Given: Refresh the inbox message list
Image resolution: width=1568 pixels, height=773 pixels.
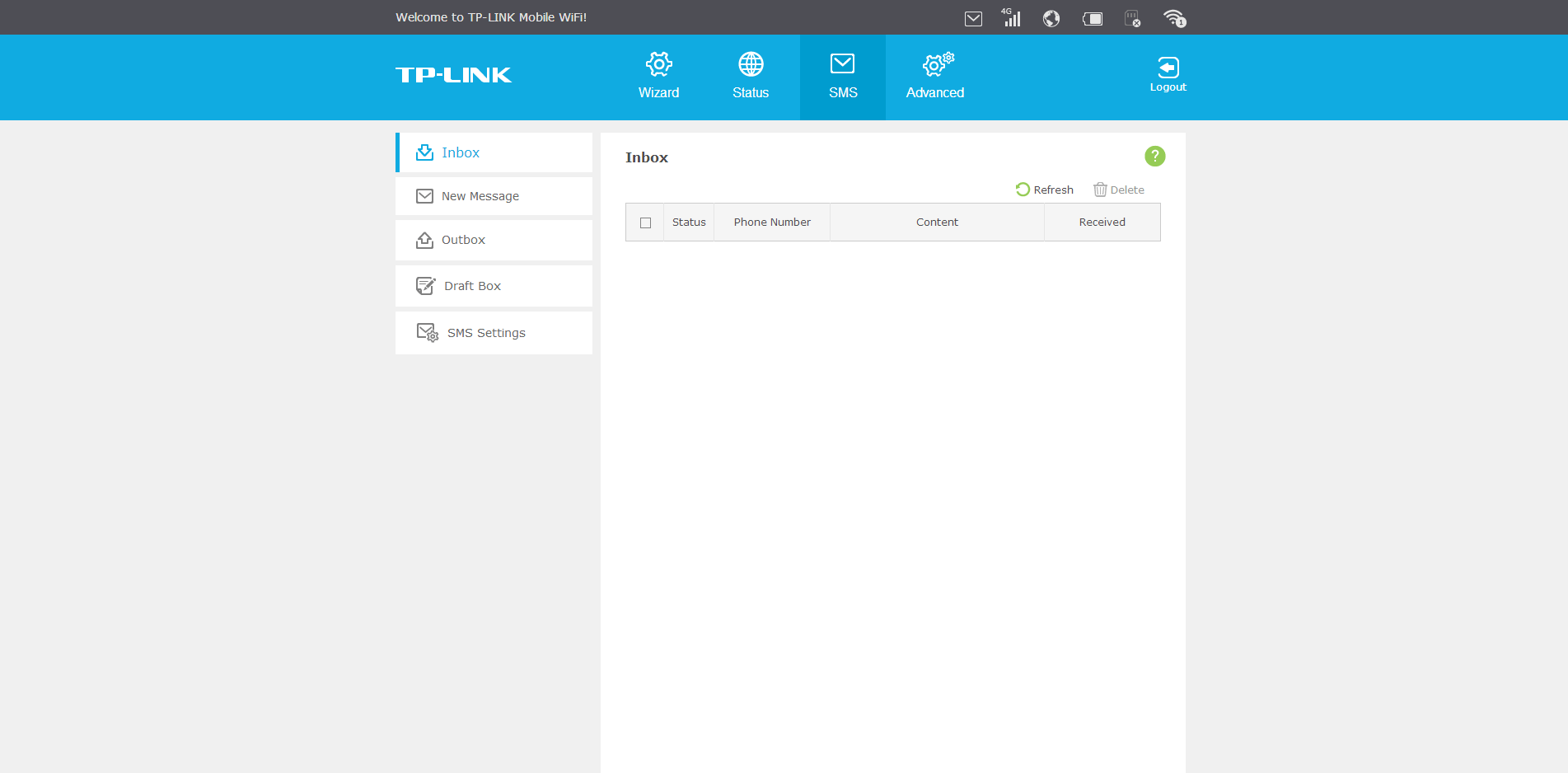Looking at the screenshot, I should pyautogui.click(x=1045, y=190).
